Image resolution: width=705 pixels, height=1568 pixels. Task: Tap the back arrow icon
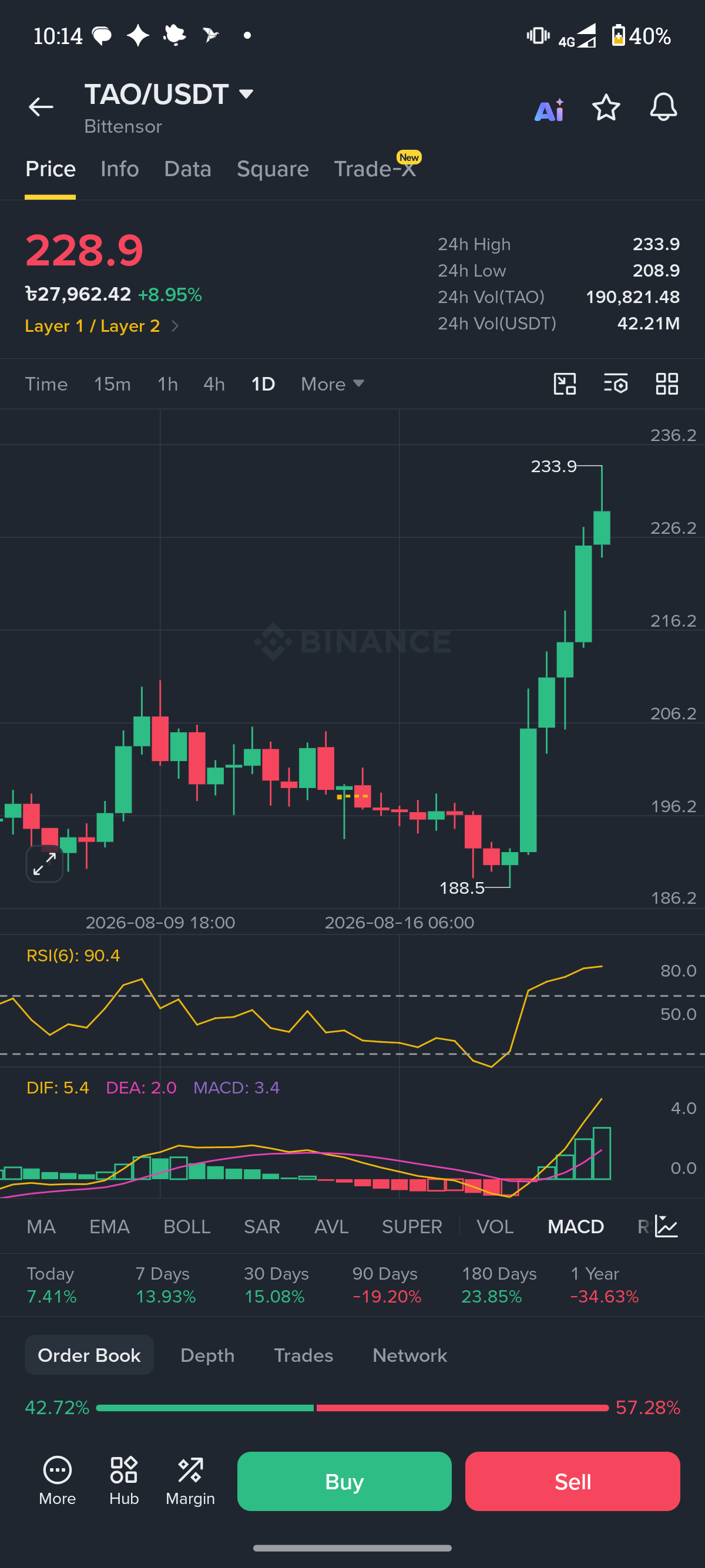pyautogui.click(x=41, y=107)
